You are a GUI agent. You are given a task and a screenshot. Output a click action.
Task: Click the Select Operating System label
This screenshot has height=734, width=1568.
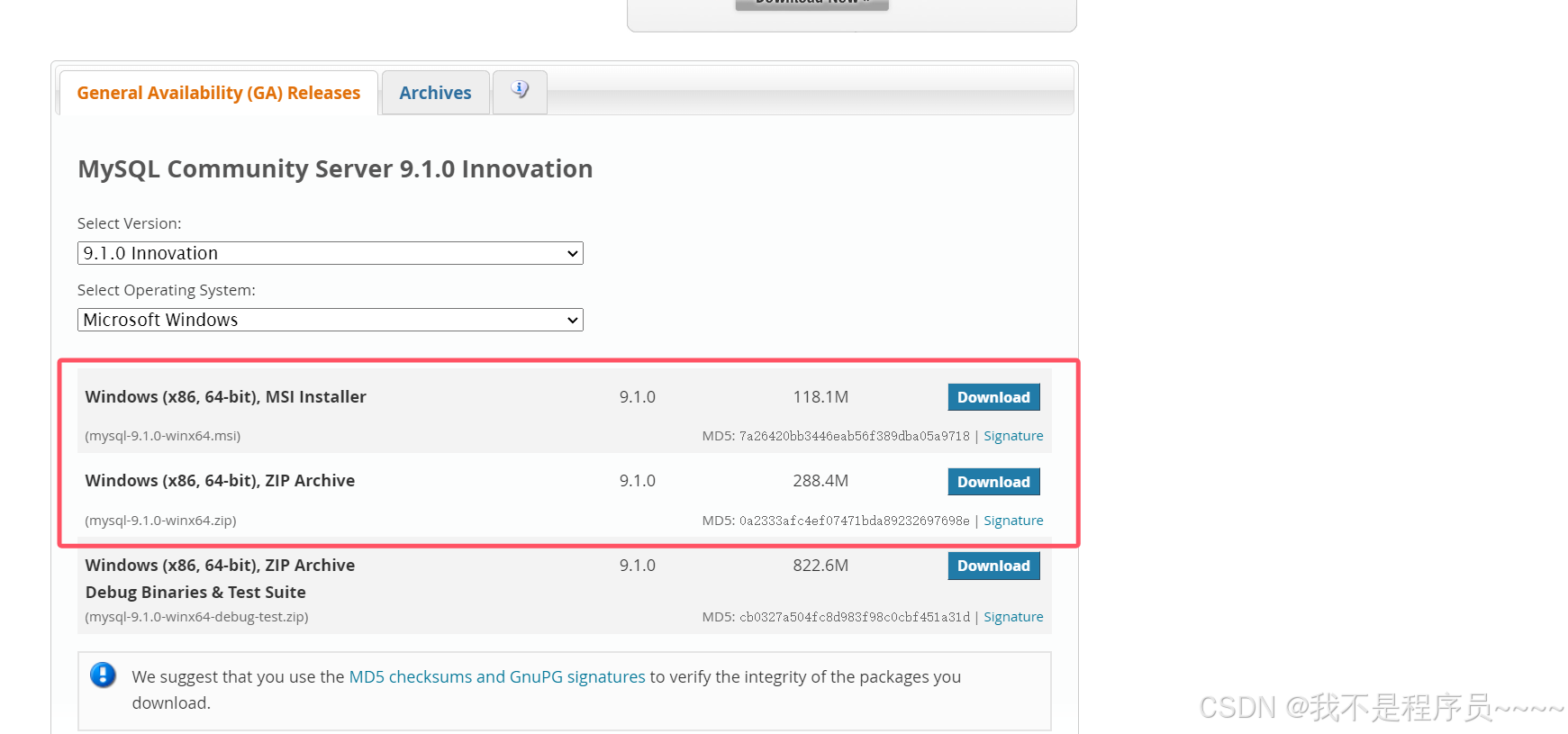pos(167,290)
